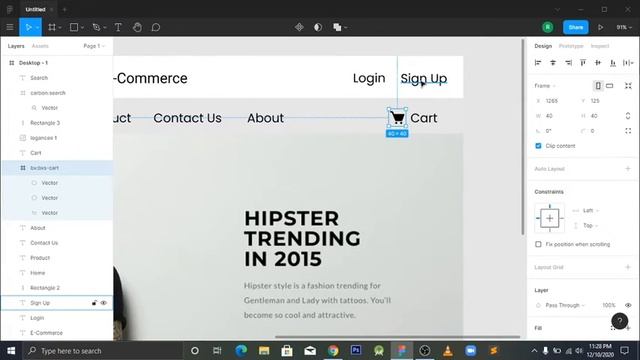Open the Move tool dropdown arrow
Image resolution: width=640 pixels, height=360 pixels.
37,28
